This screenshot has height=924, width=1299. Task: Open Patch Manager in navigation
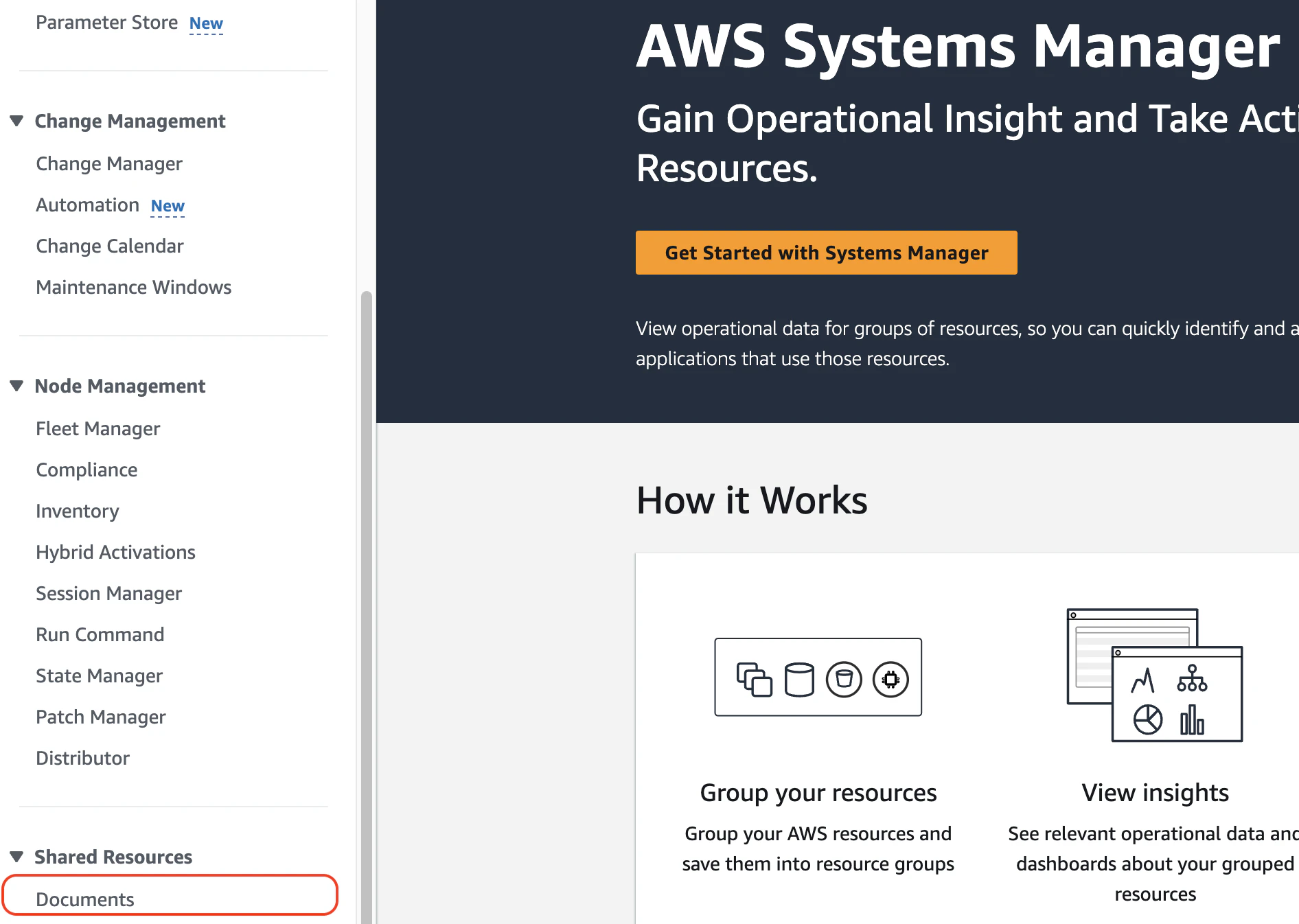101,717
